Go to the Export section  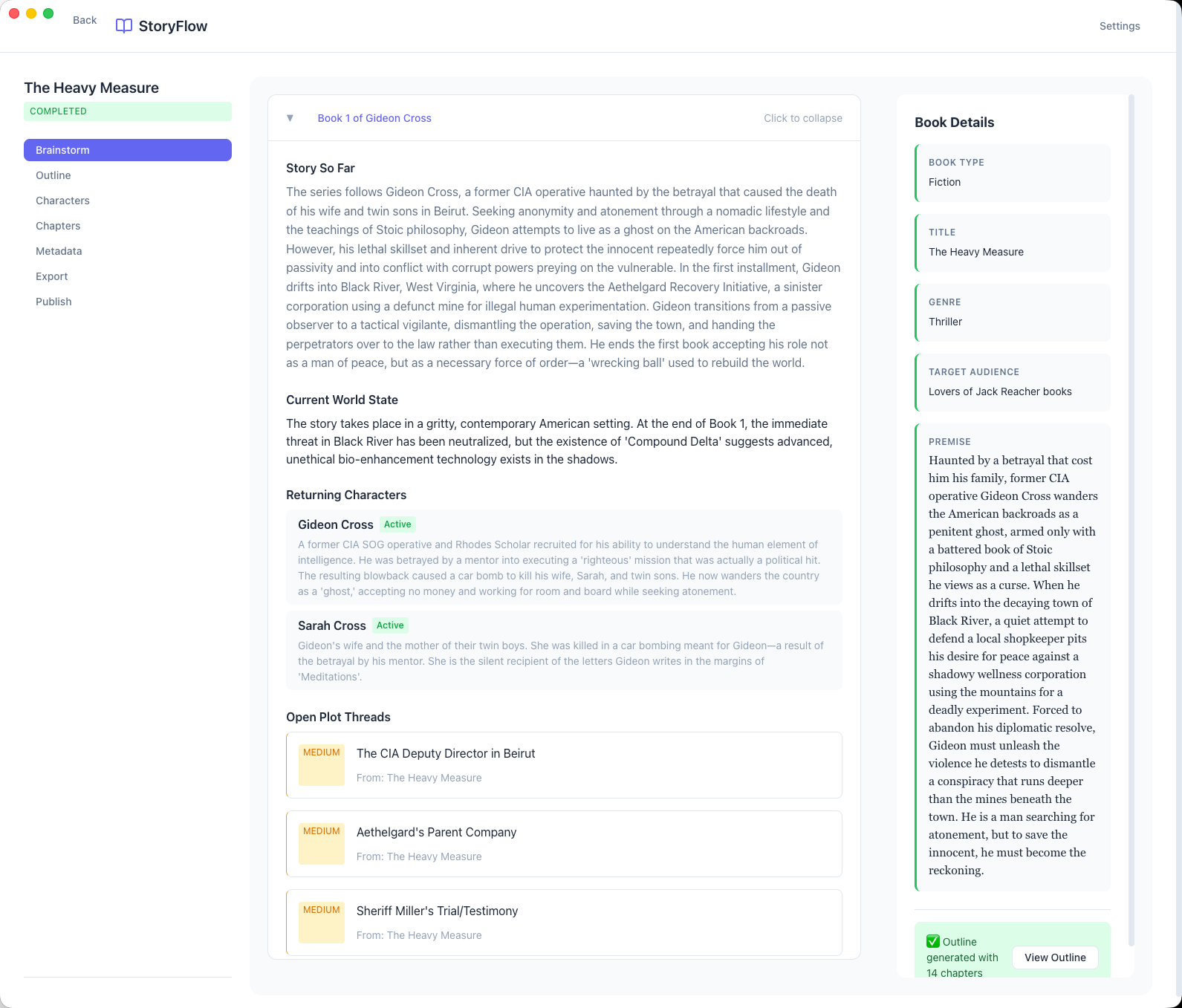point(52,276)
